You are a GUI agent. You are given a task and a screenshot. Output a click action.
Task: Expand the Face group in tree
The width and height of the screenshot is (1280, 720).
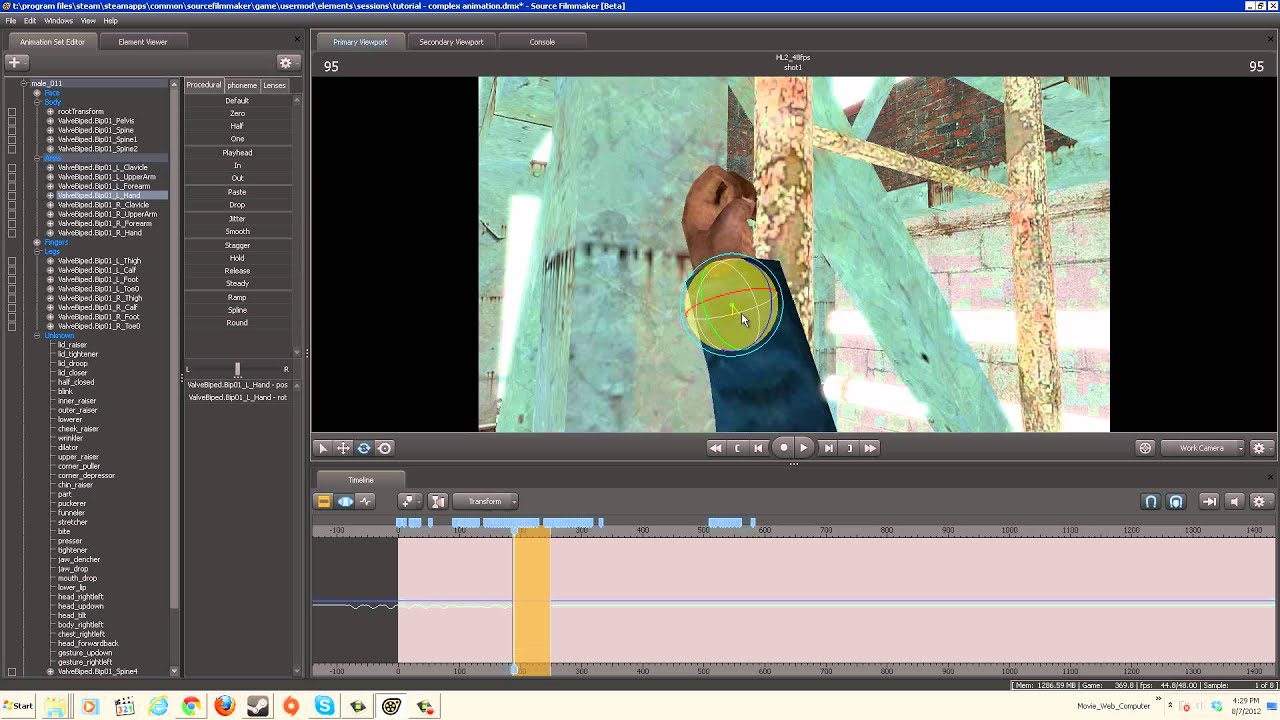click(x=37, y=93)
